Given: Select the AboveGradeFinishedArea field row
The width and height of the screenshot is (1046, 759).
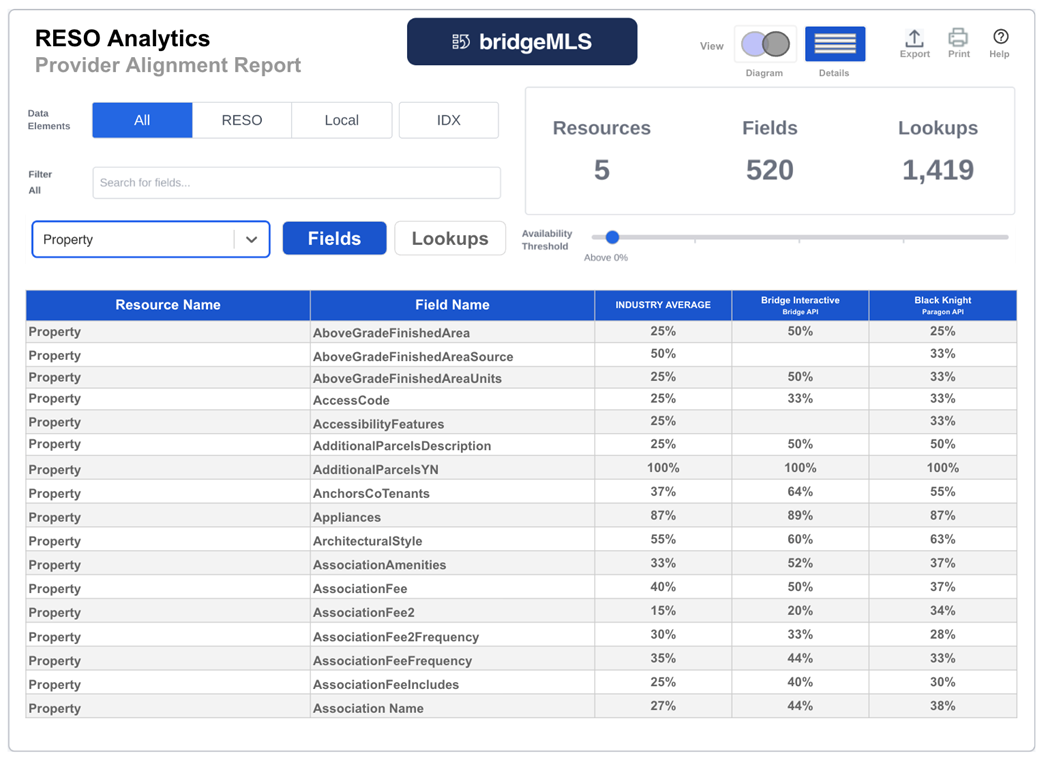Looking at the screenshot, I should point(522,331).
